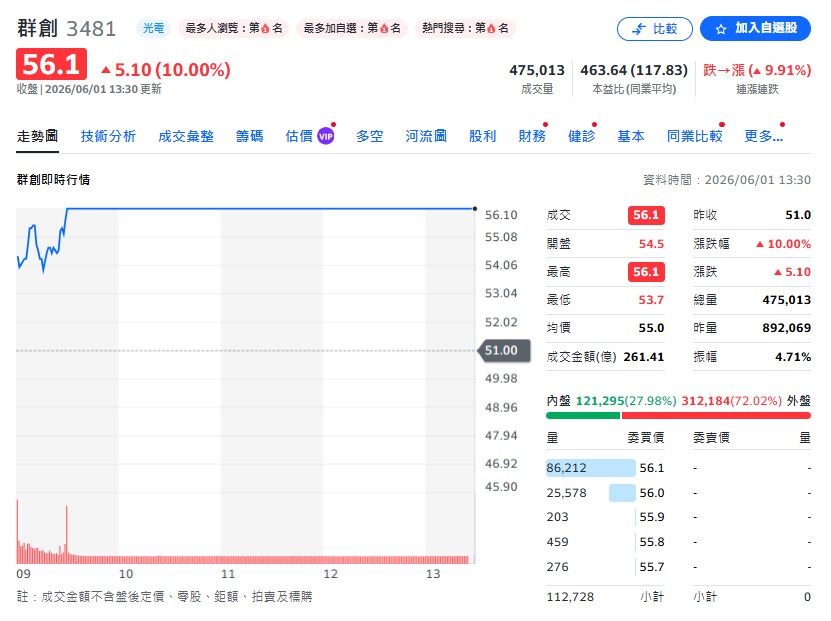Open the 光電 industry tag
The height and width of the screenshot is (621, 831).
click(153, 28)
